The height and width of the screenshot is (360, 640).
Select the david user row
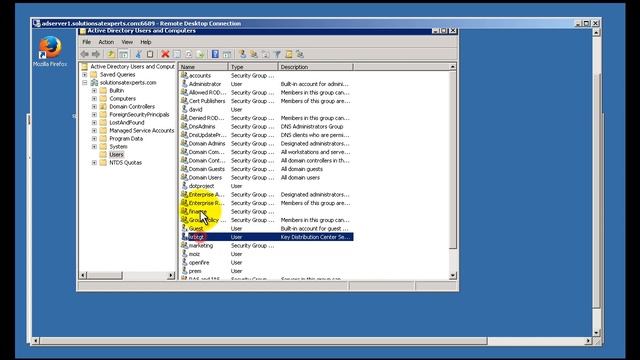click(266, 109)
